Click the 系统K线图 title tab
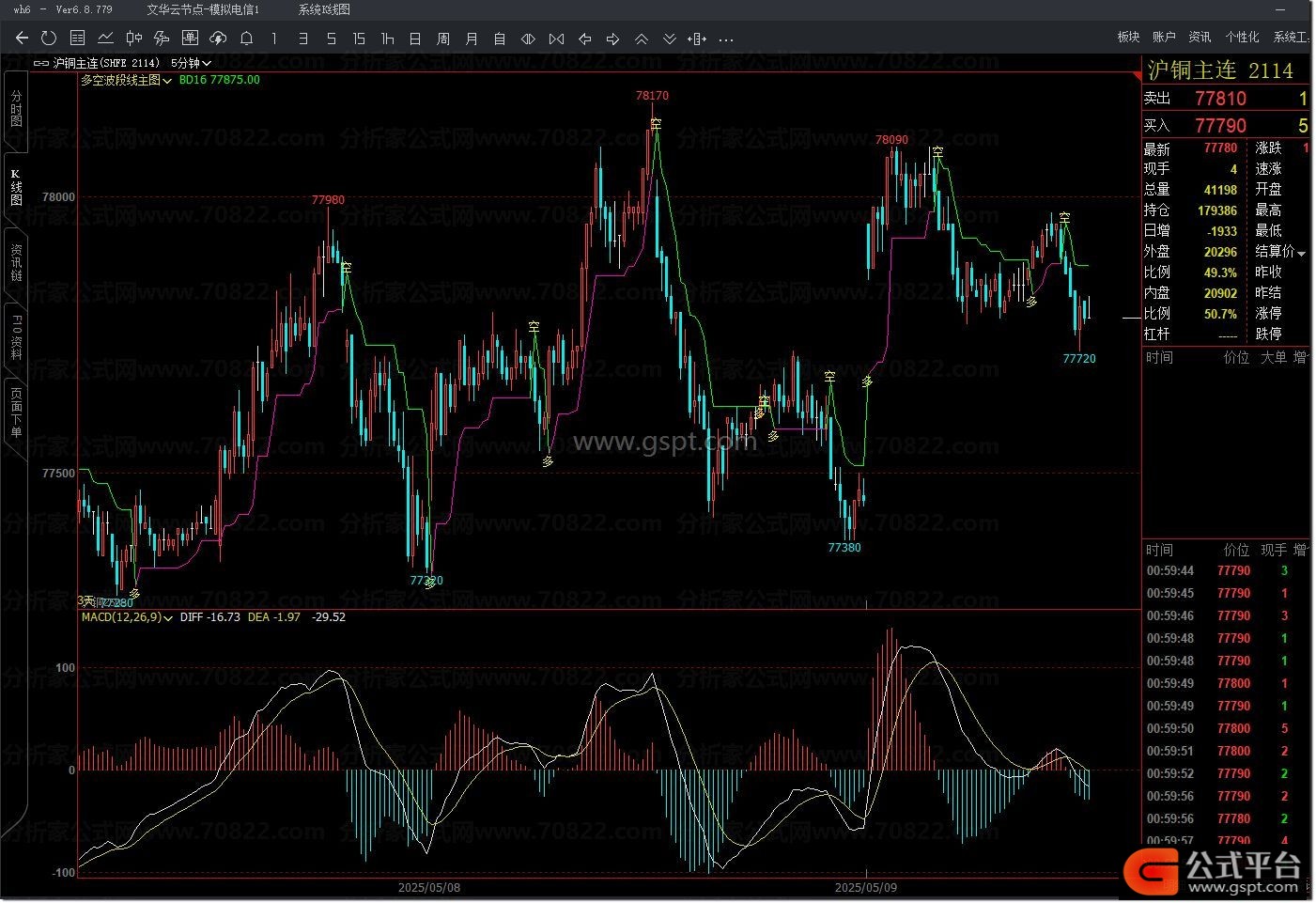1316x903 pixels. (324, 9)
